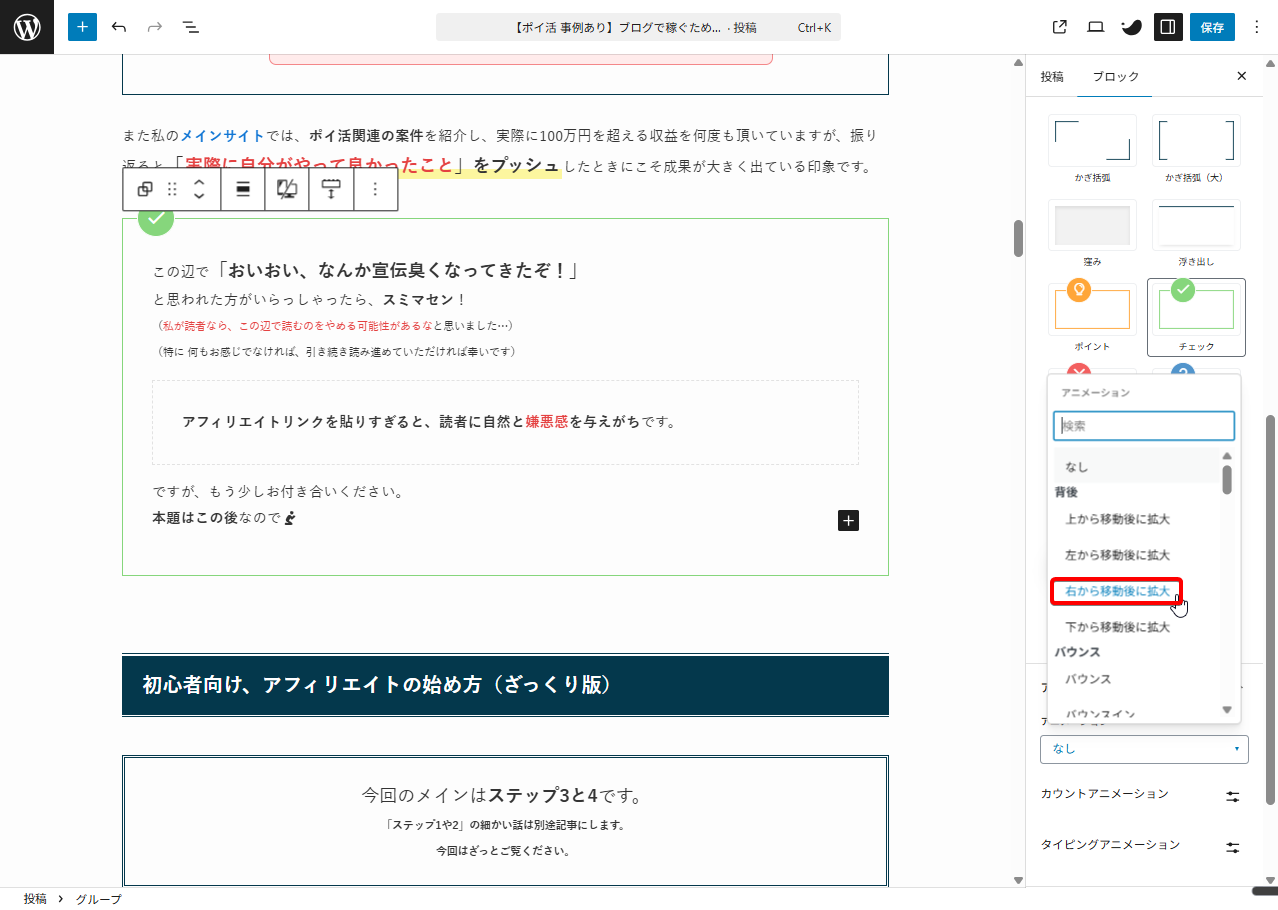Open the editor options menu
The image size is (1278, 910).
click(1257, 27)
